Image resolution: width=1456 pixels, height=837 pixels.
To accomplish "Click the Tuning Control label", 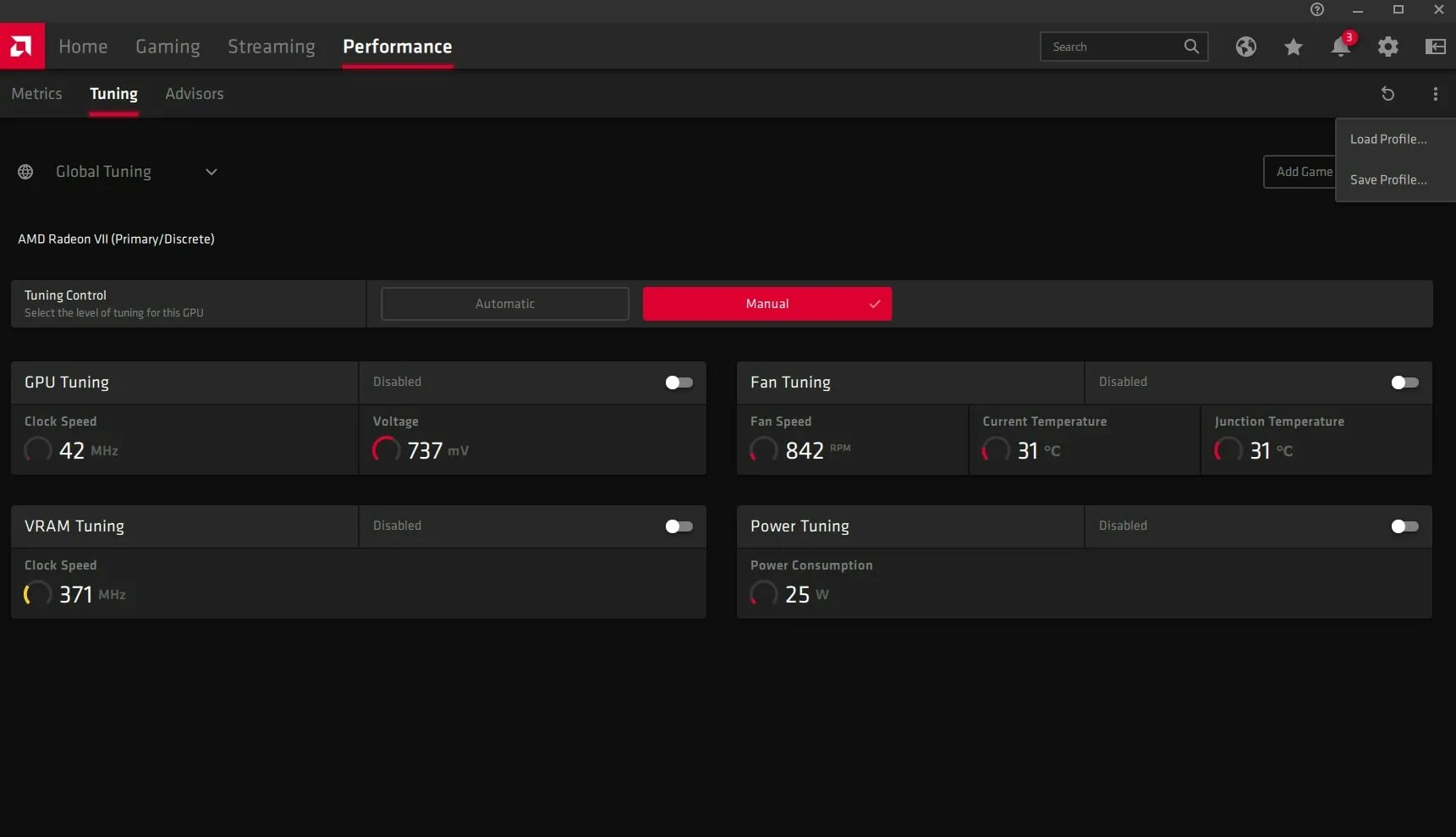I will pyautogui.click(x=65, y=295).
